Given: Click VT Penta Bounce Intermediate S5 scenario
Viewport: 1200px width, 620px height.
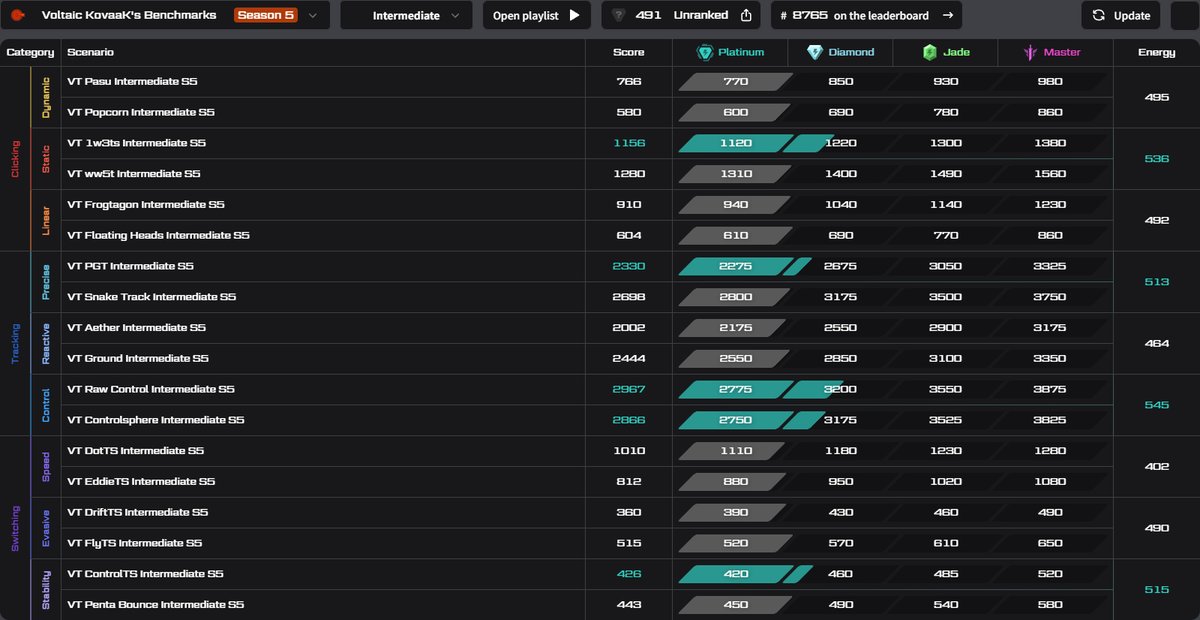Looking at the screenshot, I should click(x=155, y=605).
